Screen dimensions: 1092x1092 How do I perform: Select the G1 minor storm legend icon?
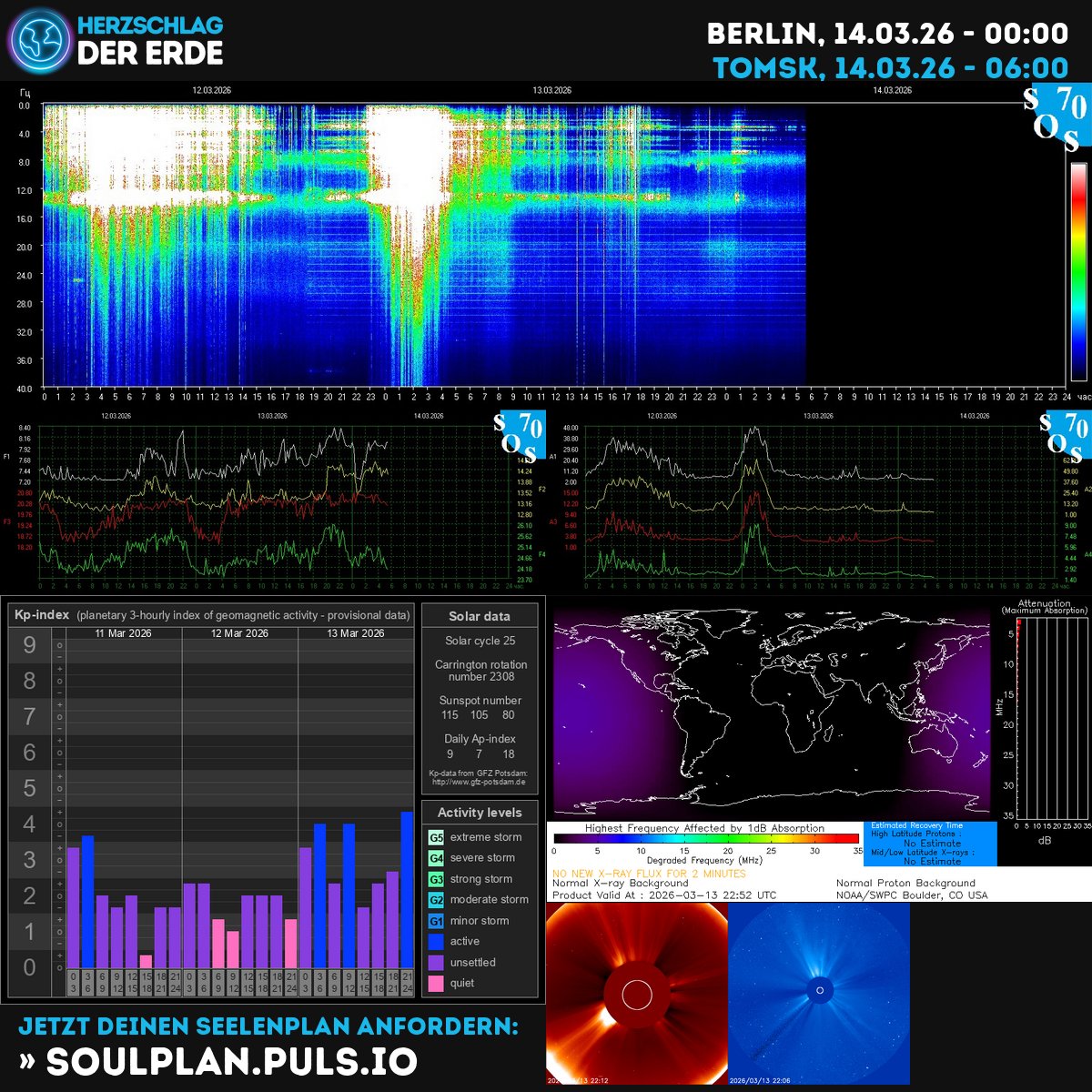tap(436, 921)
